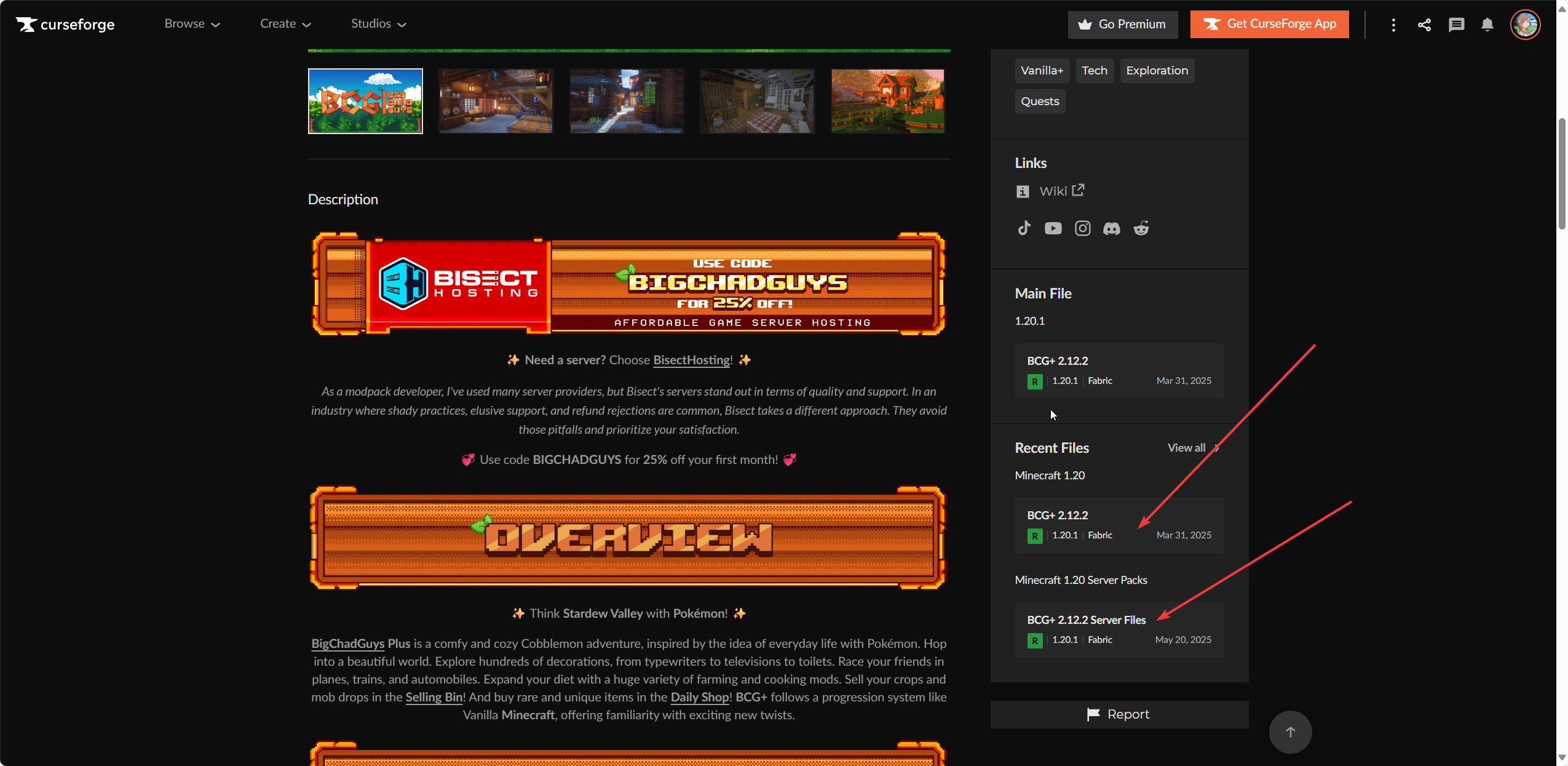
Task: Click the Links heading
Action: [1031, 163]
